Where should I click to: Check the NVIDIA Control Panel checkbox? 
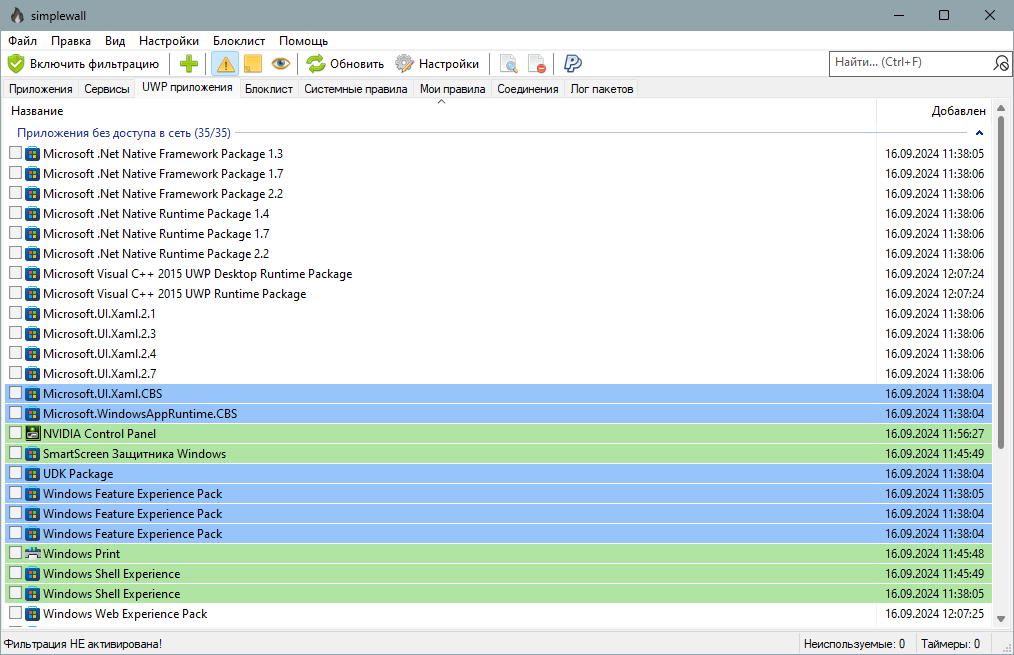pyautogui.click(x=16, y=433)
